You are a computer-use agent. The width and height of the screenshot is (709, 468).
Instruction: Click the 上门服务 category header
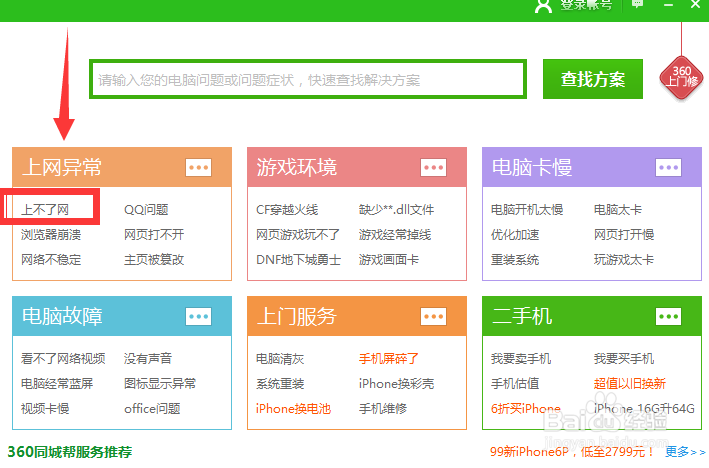(x=357, y=316)
